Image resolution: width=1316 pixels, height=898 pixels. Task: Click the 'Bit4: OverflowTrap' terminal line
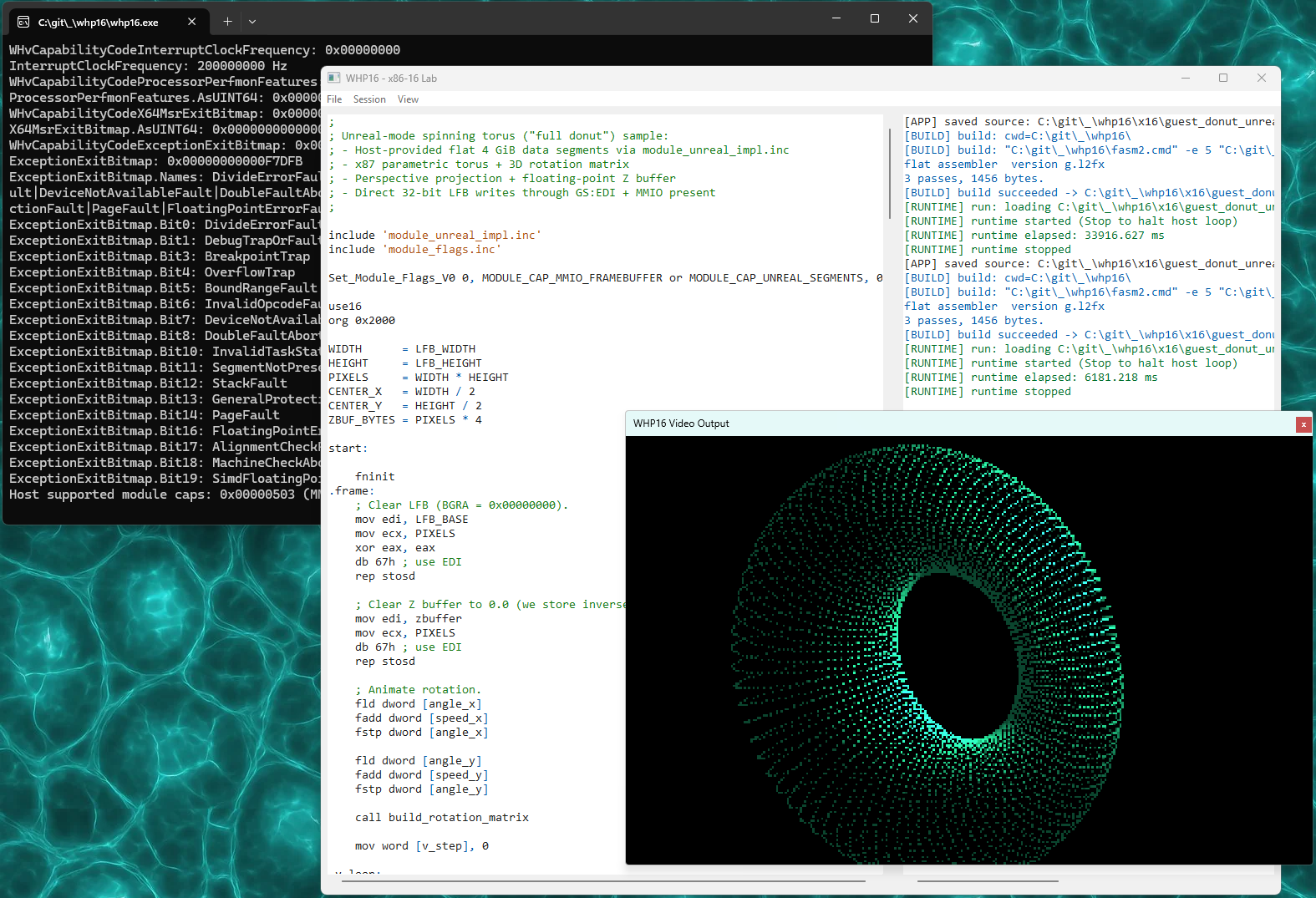(x=152, y=272)
